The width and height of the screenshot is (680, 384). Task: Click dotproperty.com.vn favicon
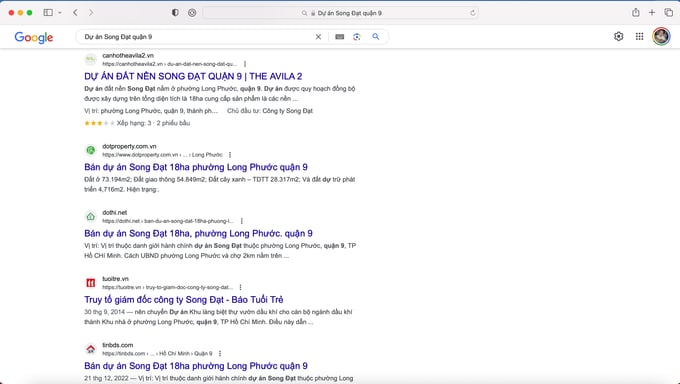click(90, 150)
